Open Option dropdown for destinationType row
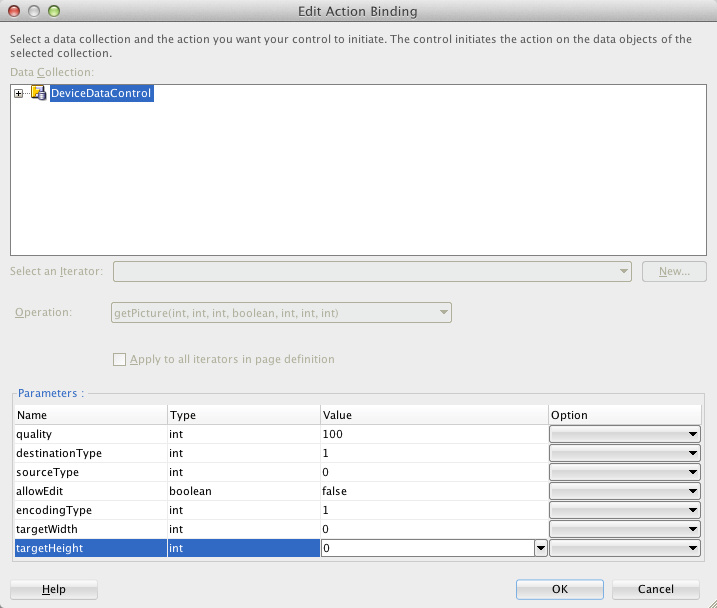The height and width of the screenshot is (608, 717). [625, 453]
